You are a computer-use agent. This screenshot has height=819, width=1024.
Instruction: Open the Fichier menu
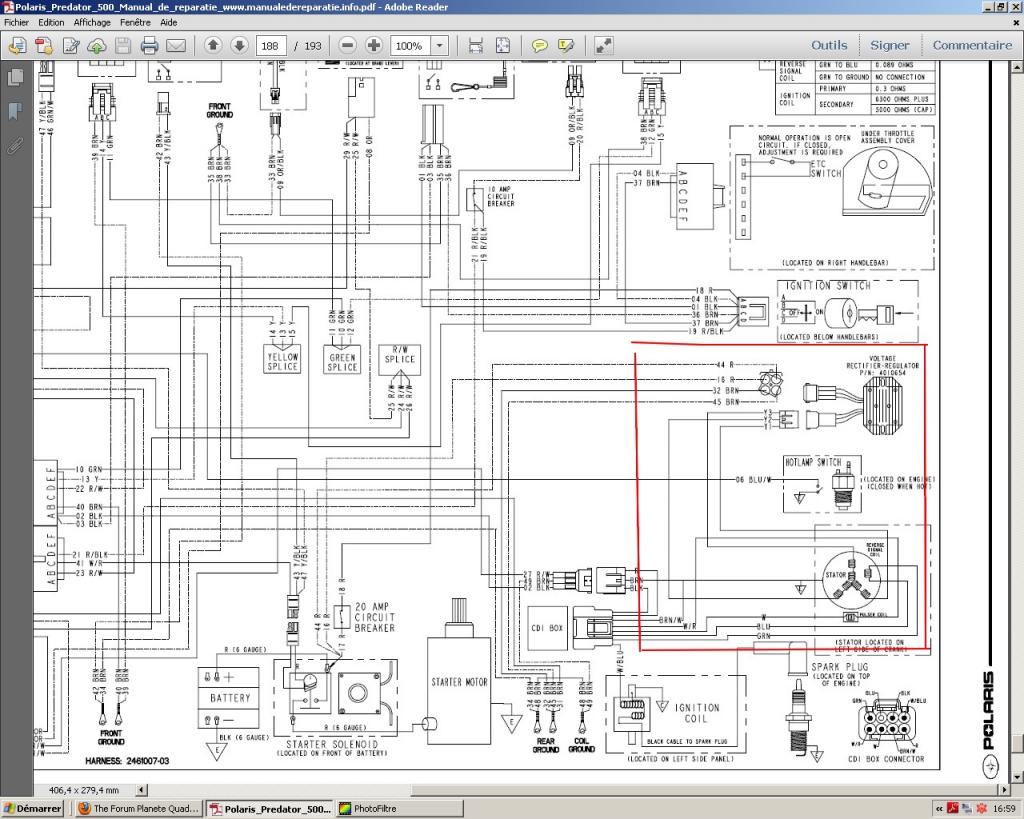pyautogui.click(x=16, y=22)
